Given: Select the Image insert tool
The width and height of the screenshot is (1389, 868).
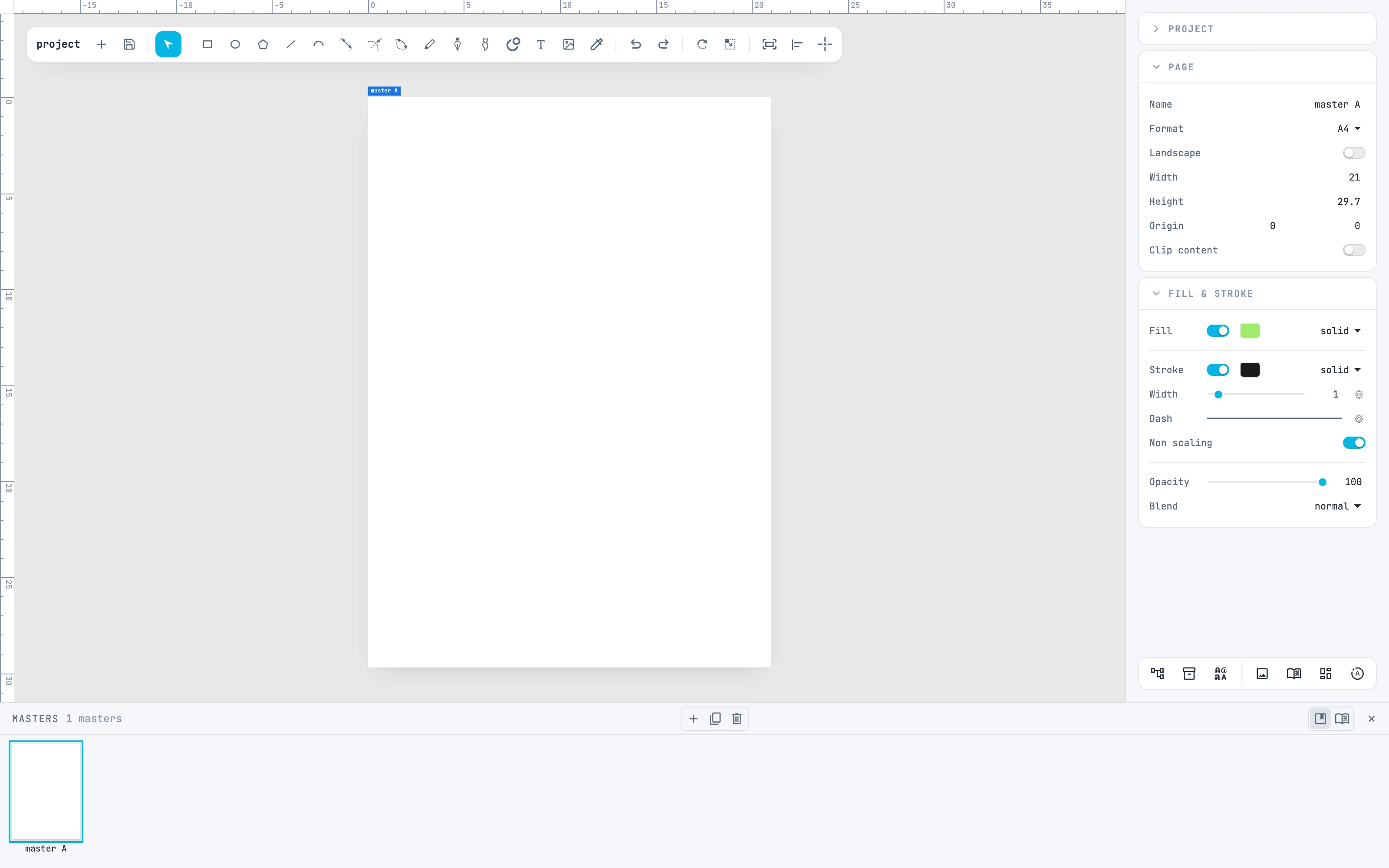Looking at the screenshot, I should click(x=568, y=44).
